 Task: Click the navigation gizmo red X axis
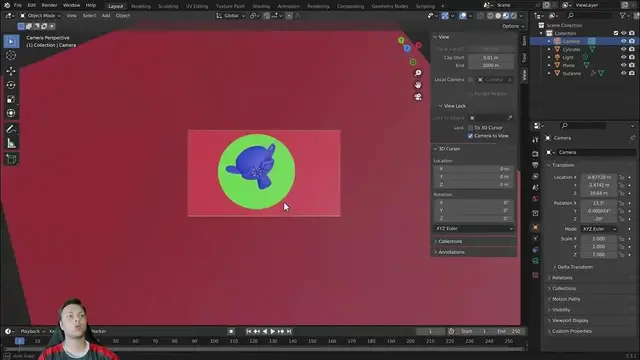[418, 45]
